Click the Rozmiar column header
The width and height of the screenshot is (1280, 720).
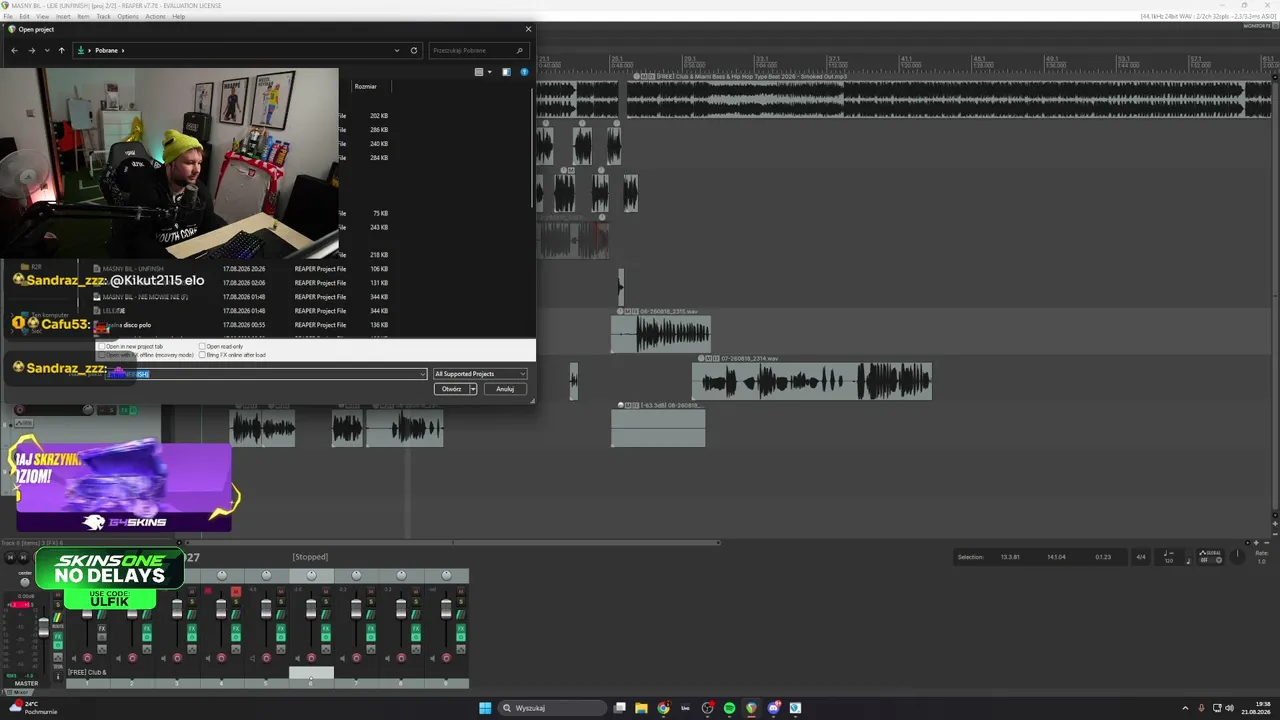coord(366,87)
